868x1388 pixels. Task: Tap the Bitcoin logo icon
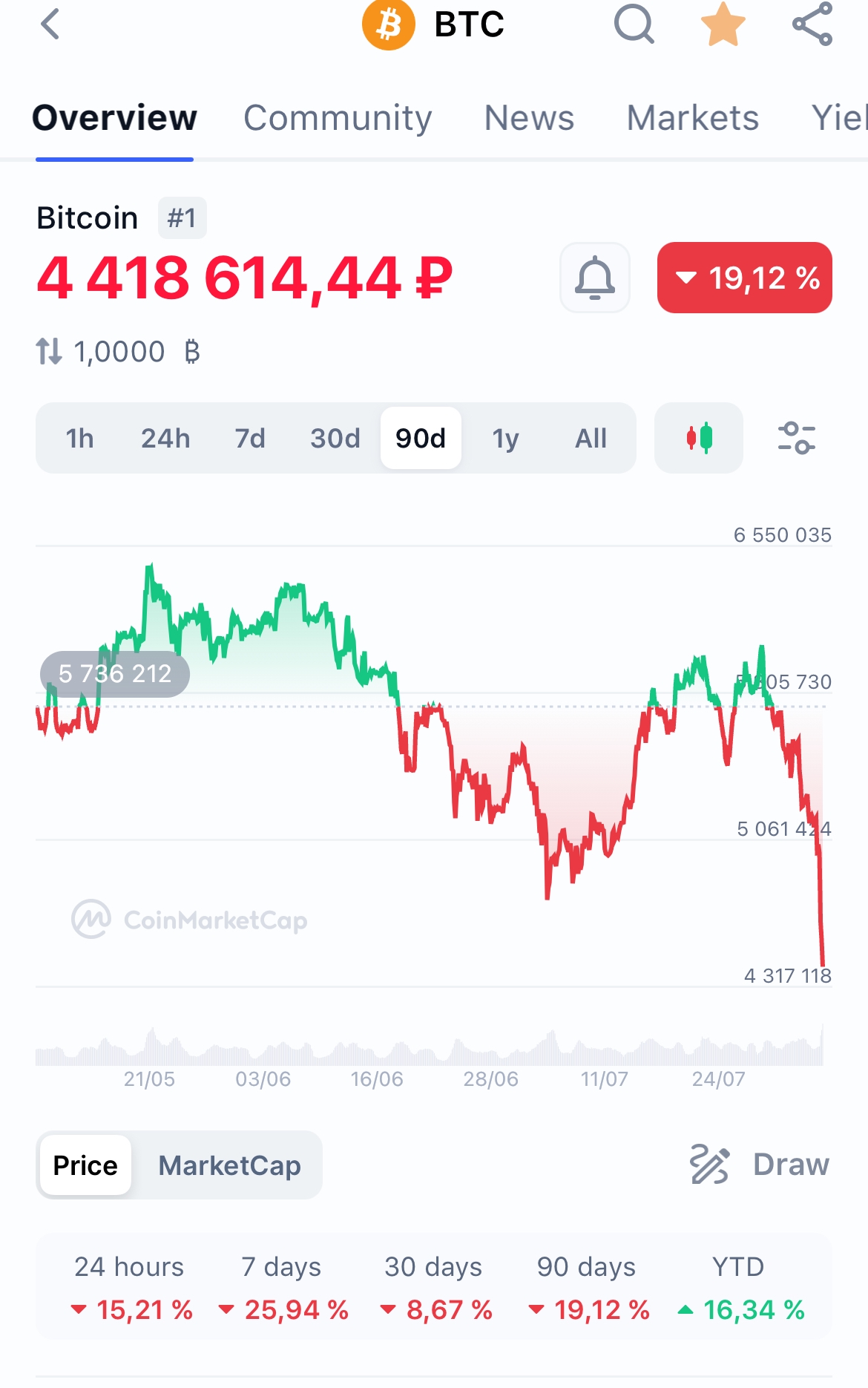[x=388, y=24]
